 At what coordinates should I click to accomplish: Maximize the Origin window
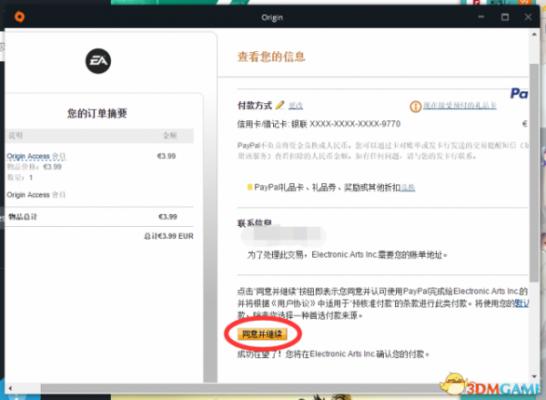(505, 17)
